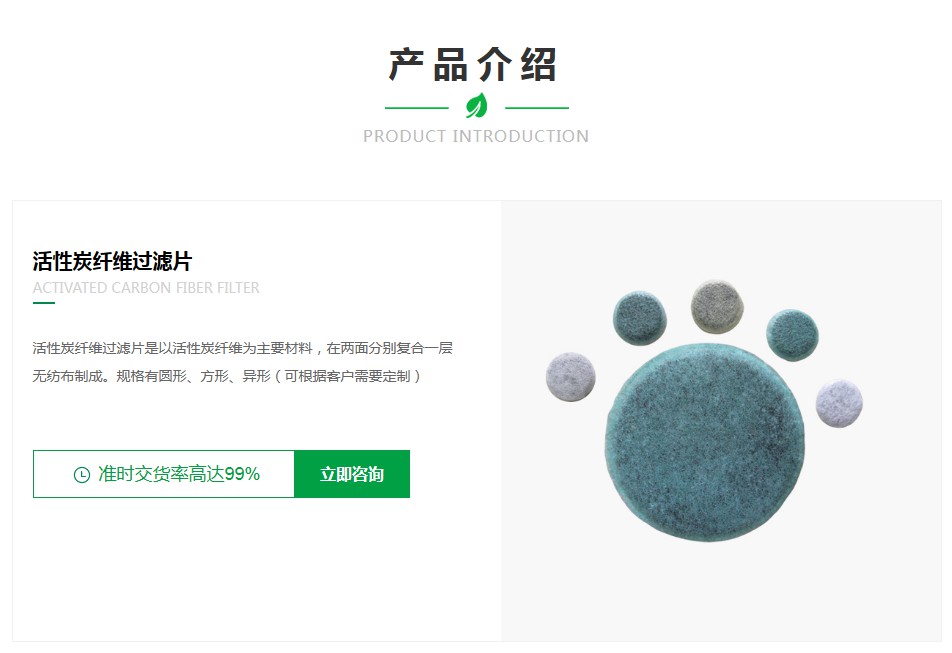Click the light gray filter disc on the far left
The image size is (952, 653).
click(571, 376)
